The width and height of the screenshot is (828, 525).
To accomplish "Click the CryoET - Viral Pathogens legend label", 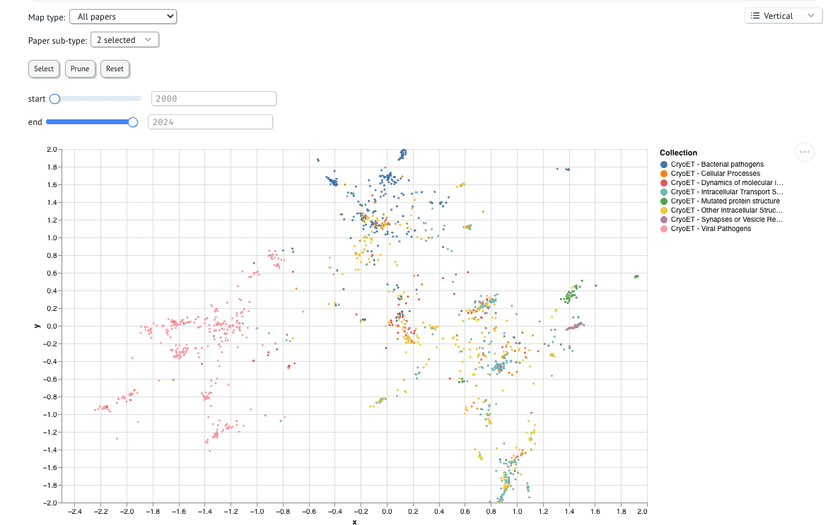I will click(x=710, y=229).
